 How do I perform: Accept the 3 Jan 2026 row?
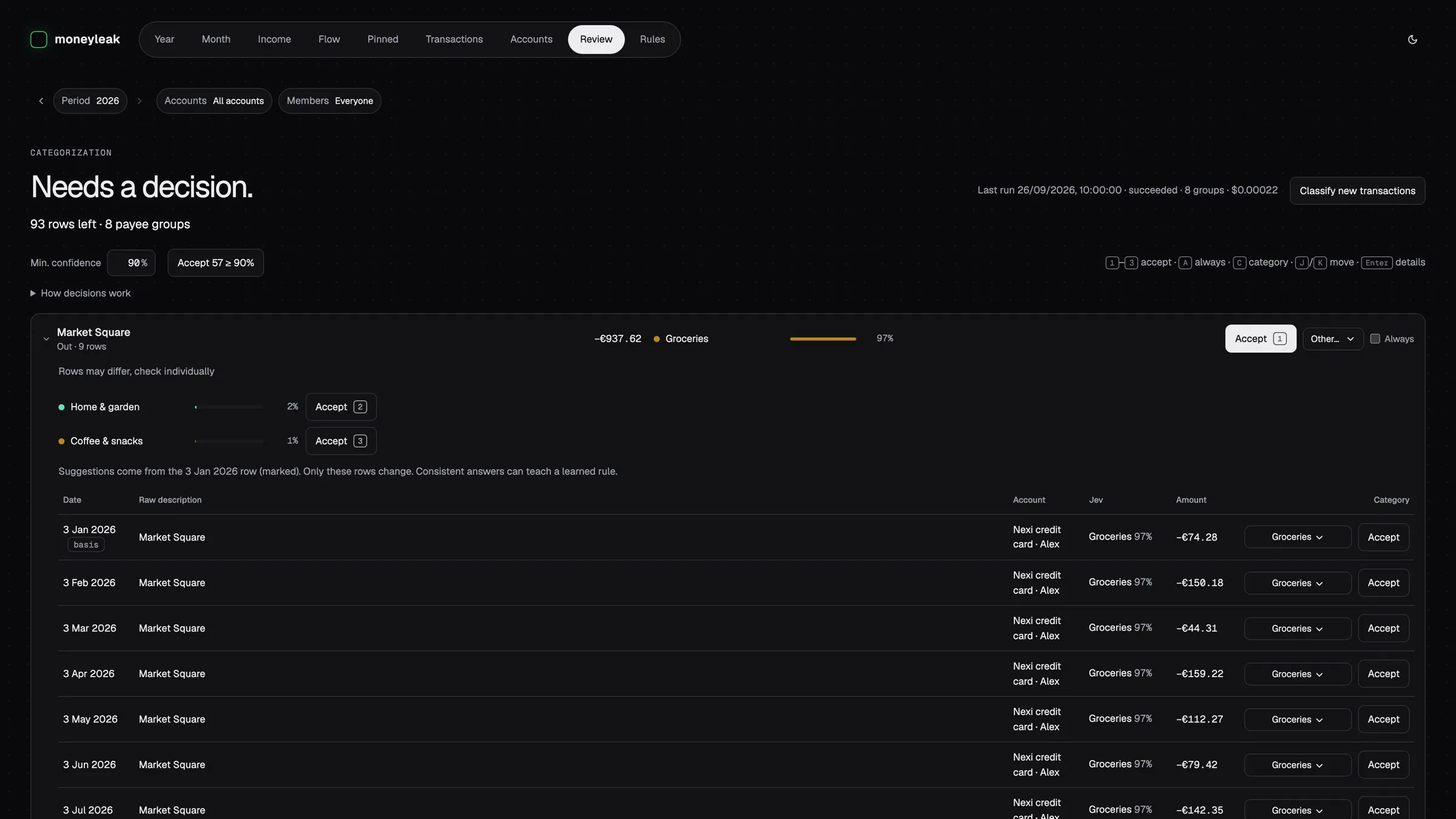pos(1384,537)
